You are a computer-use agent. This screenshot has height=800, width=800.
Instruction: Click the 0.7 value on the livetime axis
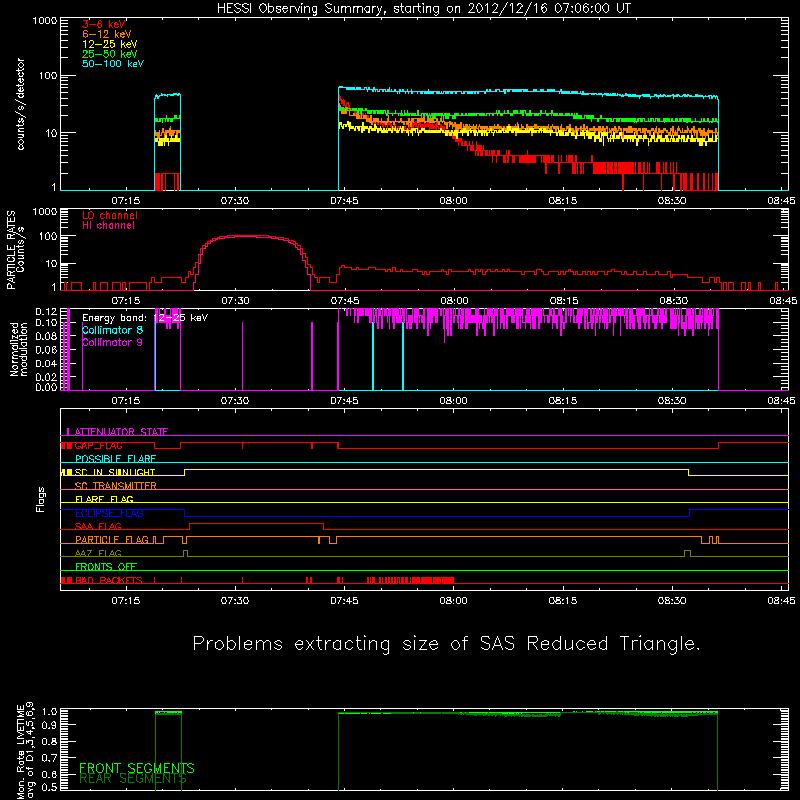click(50, 758)
